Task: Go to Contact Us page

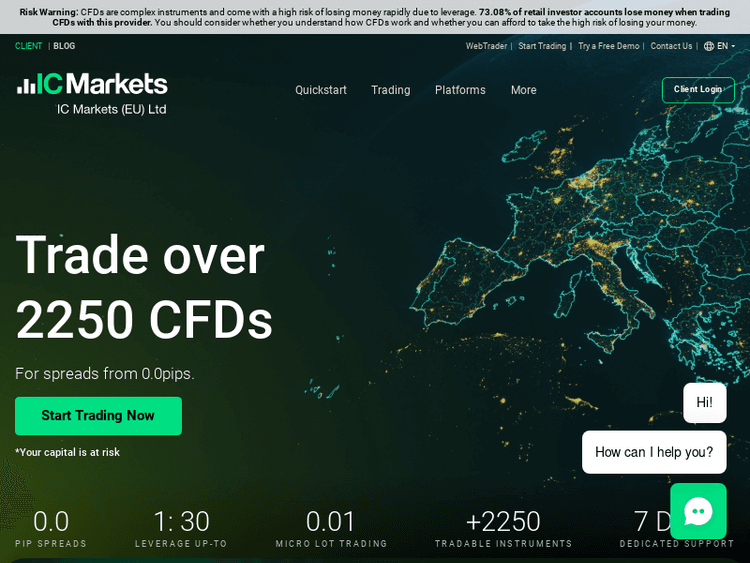Action: tap(671, 46)
